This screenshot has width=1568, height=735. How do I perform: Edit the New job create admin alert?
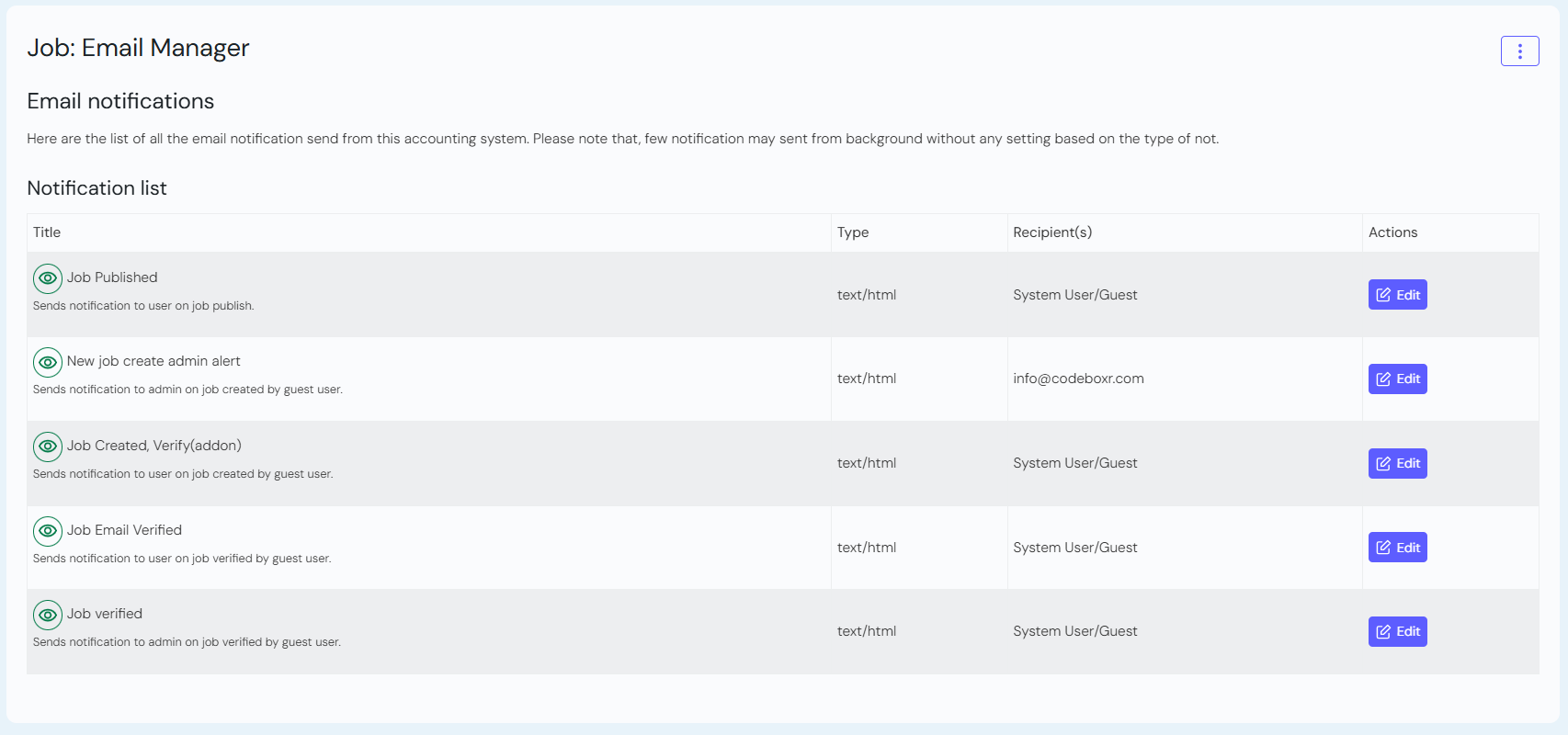coord(1397,379)
